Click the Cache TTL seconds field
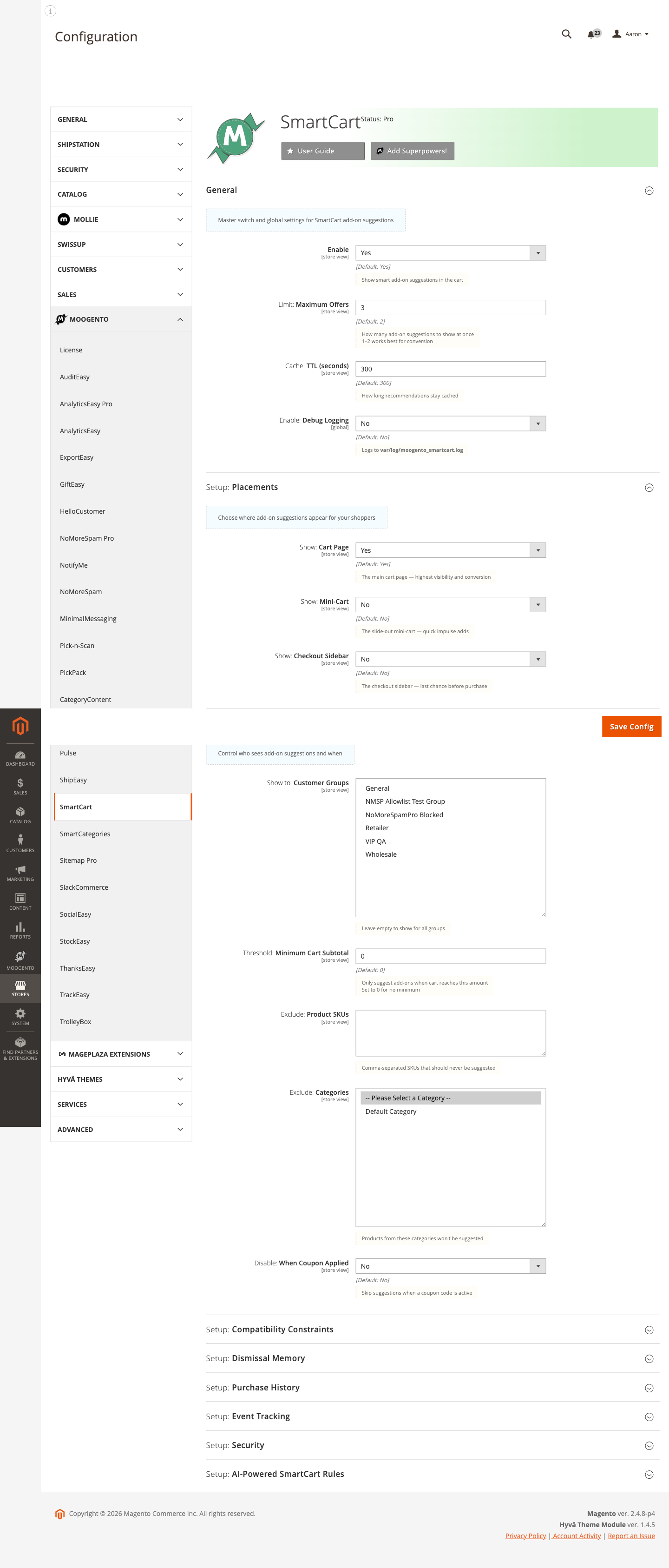 point(451,369)
